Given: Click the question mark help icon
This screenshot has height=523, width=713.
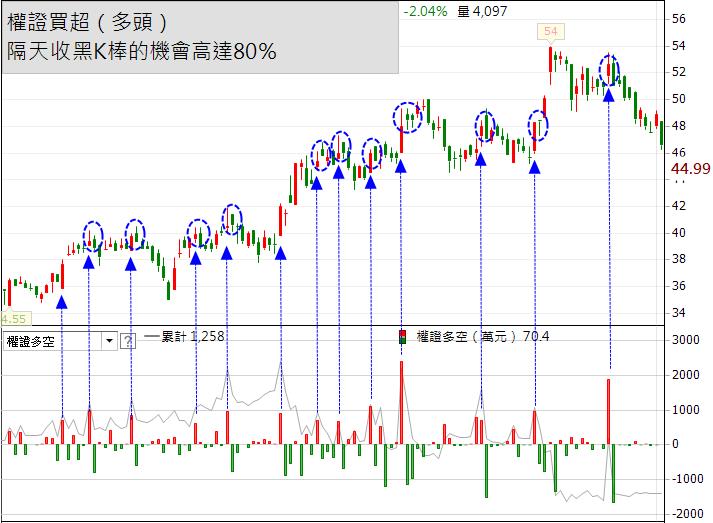Looking at the screenshot, I should pos(128,341).
